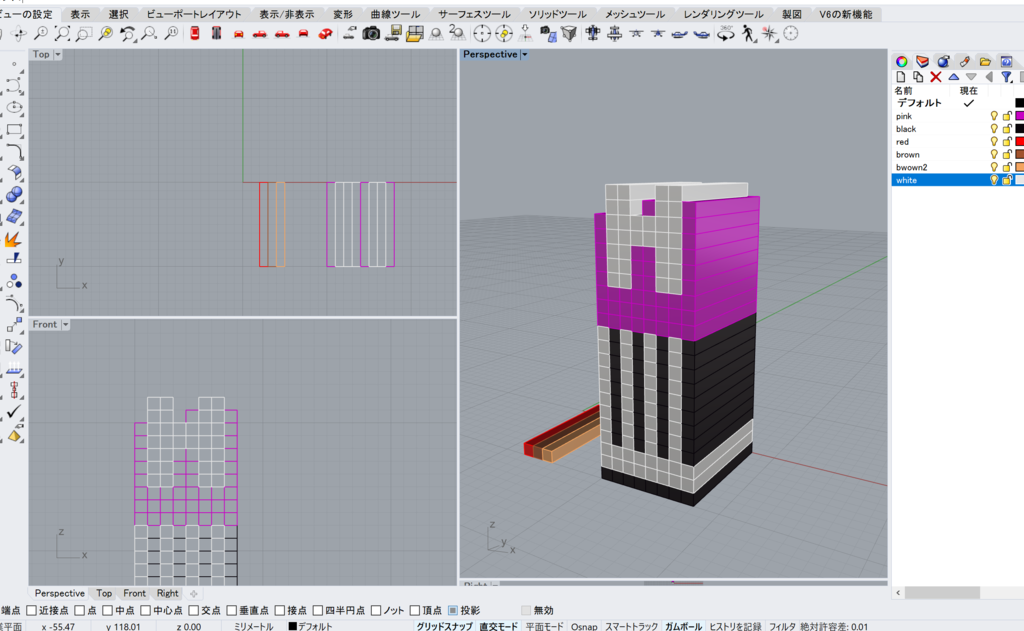This screenshot has height=631, width=1024.
Task: Open the Perspective viewport title dropdown arrow
Action: 524,55
